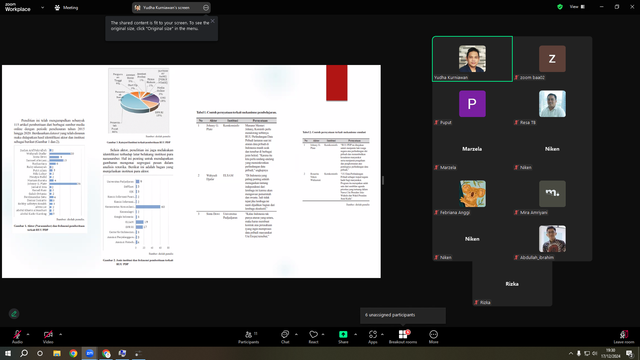
Task: Select Yudha Kurniawan's video tile
Action: tap(472, 59)
